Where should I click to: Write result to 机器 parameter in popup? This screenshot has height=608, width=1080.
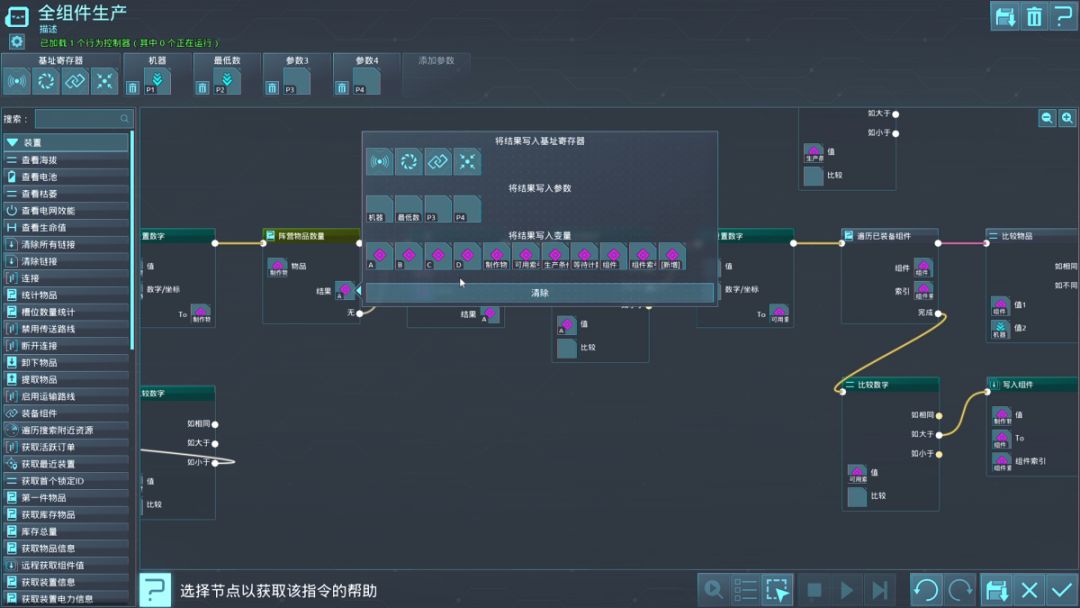click(380, 209)
